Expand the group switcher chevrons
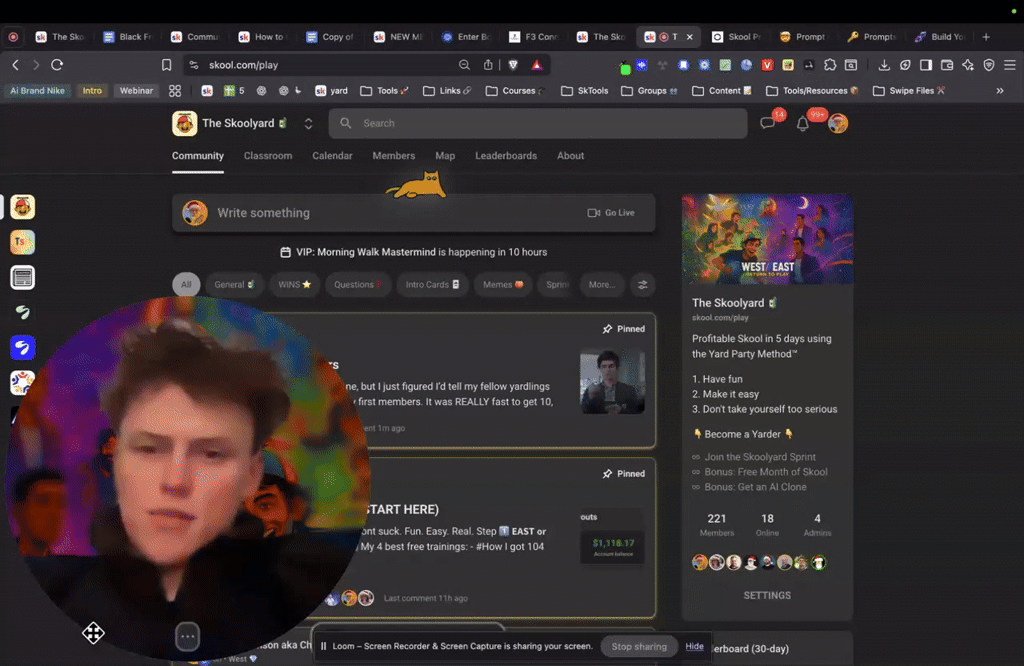This screenshot has width=1024, height=666. (x=308, y=123)
